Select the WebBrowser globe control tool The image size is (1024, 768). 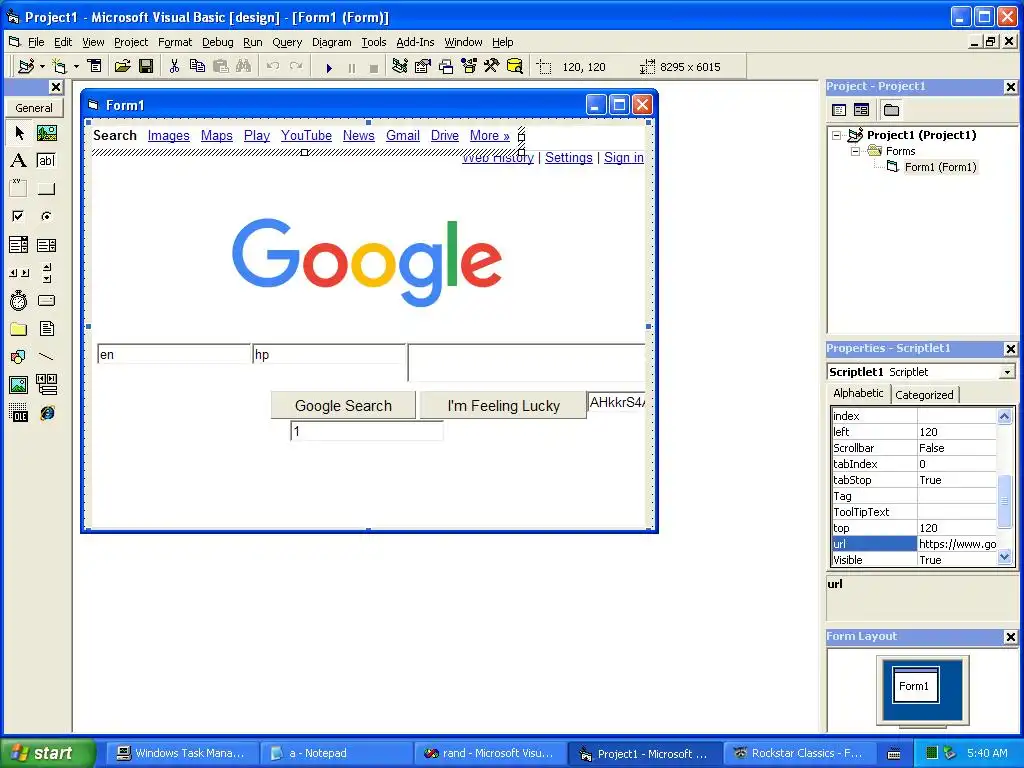[x=46, y=413]
